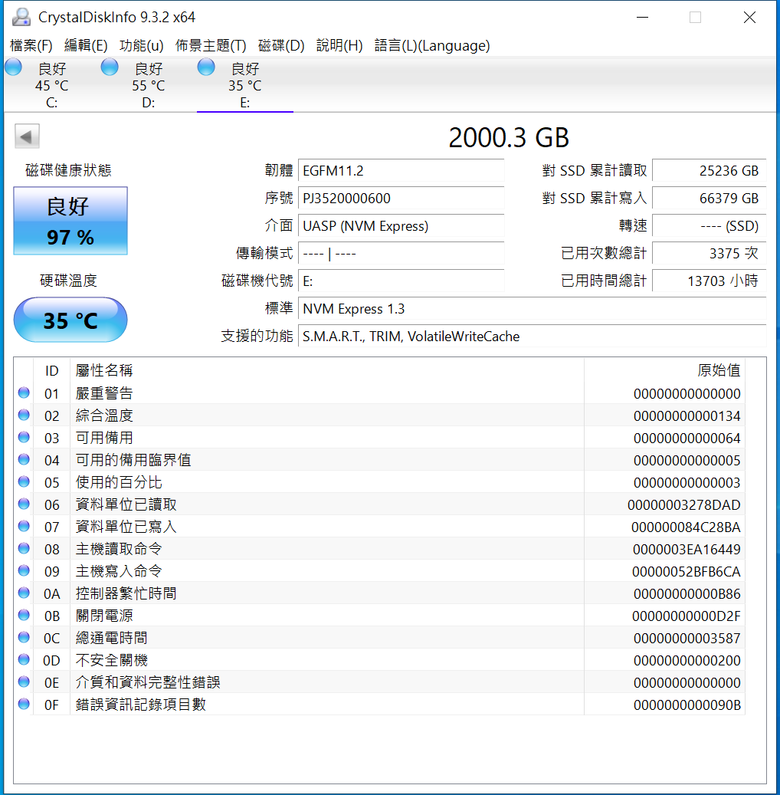
Task: Open the 說明(H) menu
Action: [339, 46]
